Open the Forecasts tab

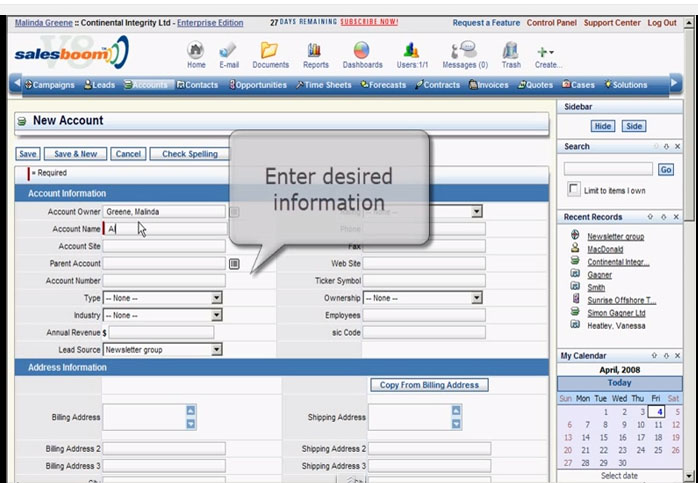(383, 85)
